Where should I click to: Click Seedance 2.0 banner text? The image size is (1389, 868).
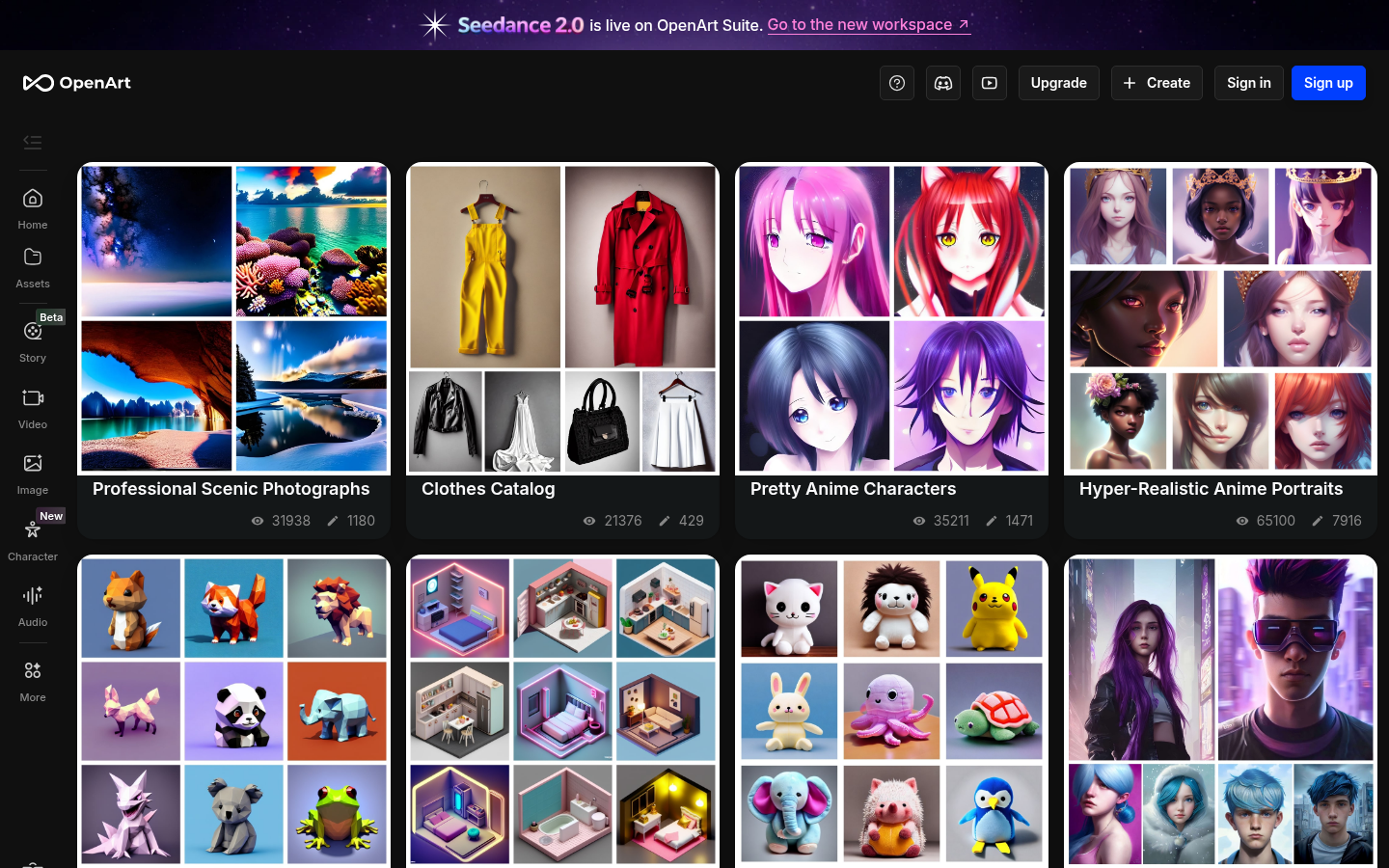(521, 25)
